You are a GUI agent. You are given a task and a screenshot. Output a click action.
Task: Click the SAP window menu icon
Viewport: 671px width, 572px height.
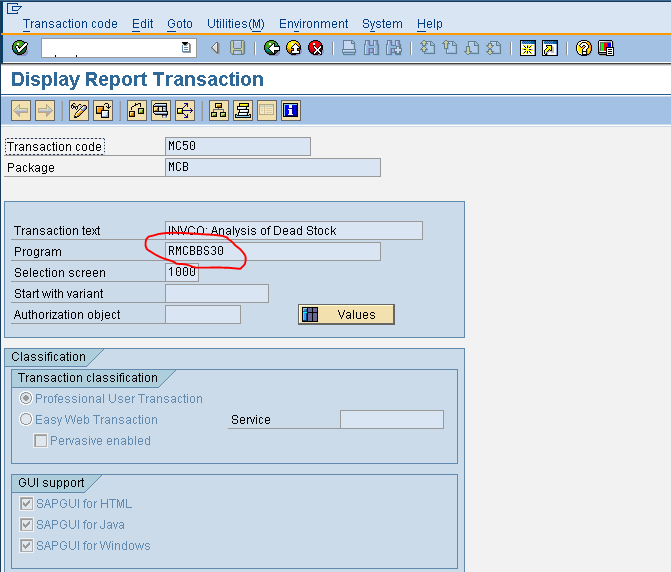pos(14,8)
